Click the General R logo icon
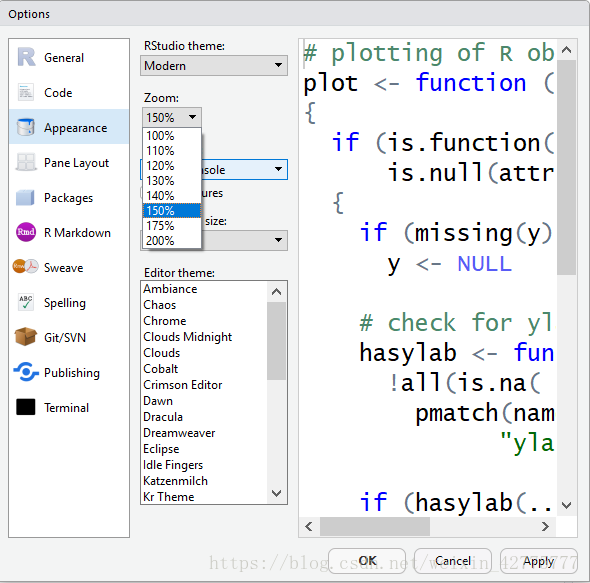The width and height of the screenshot is (590, 583). 26,57
